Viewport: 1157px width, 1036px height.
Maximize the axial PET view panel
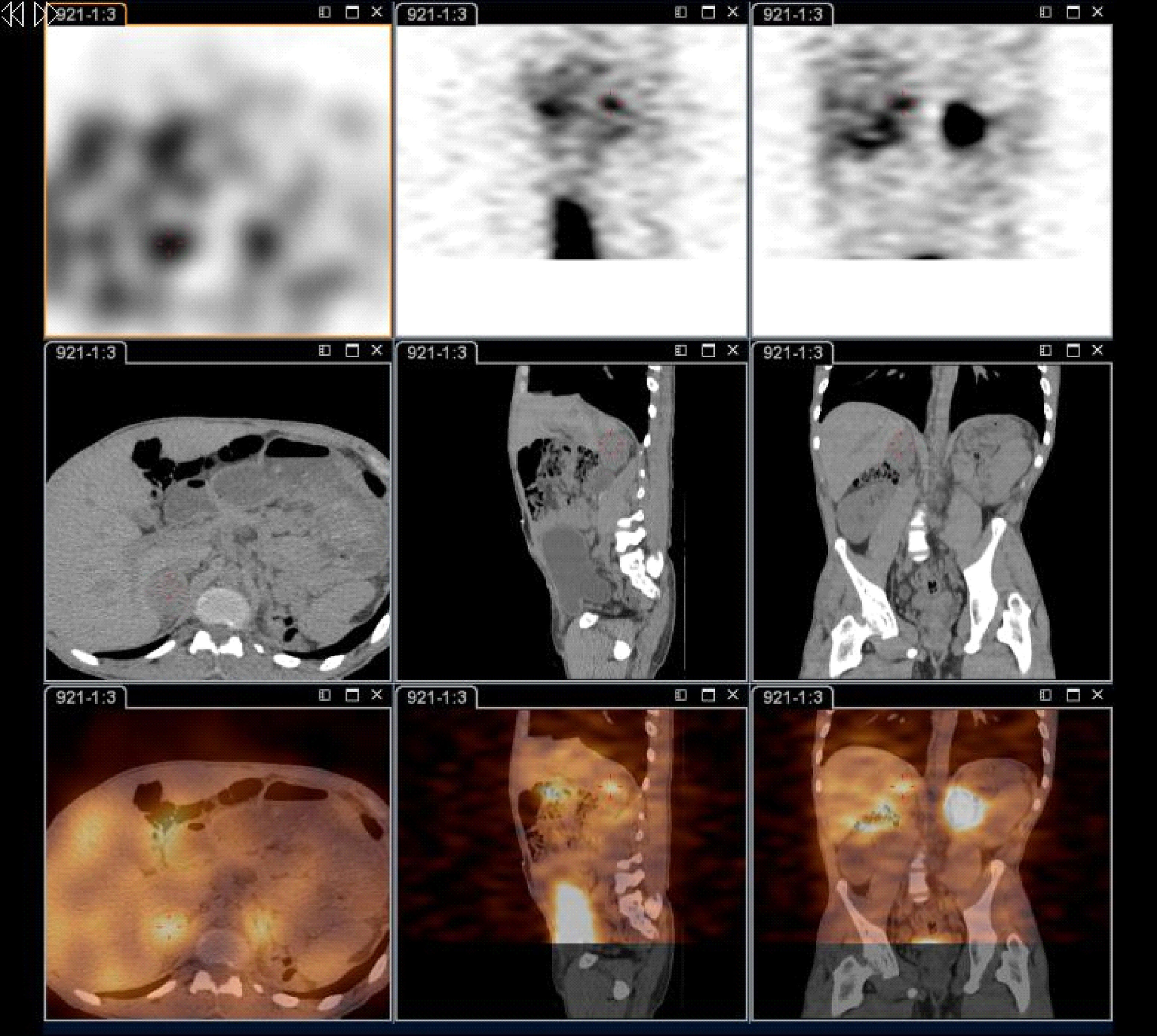(x=353, y=12)
